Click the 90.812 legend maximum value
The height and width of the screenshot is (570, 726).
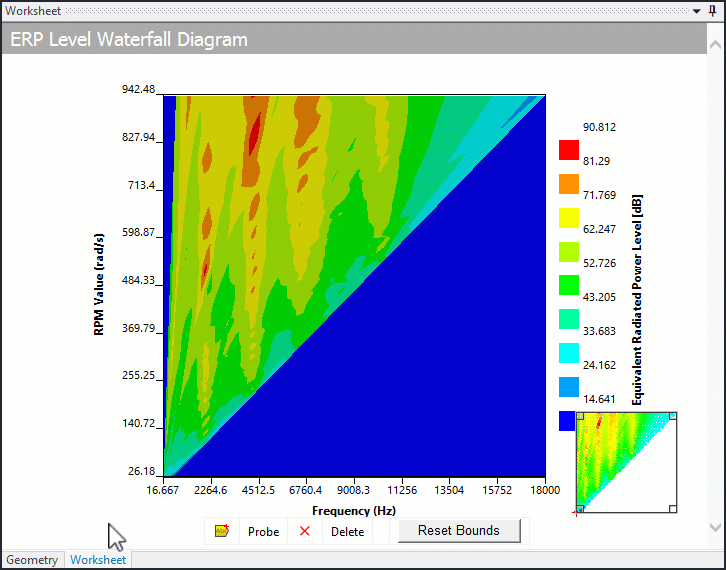coord(600,127)
